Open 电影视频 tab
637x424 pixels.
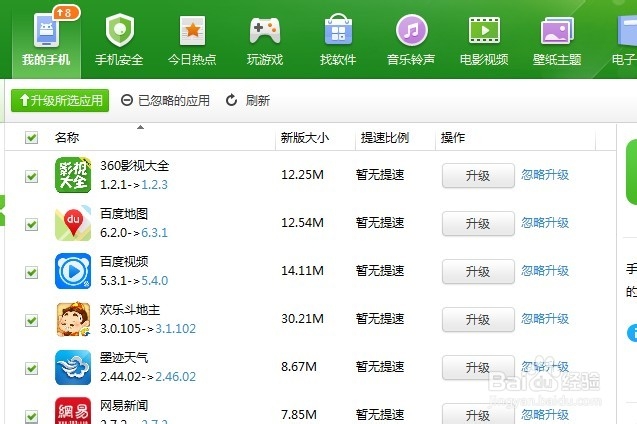(484, 39)
